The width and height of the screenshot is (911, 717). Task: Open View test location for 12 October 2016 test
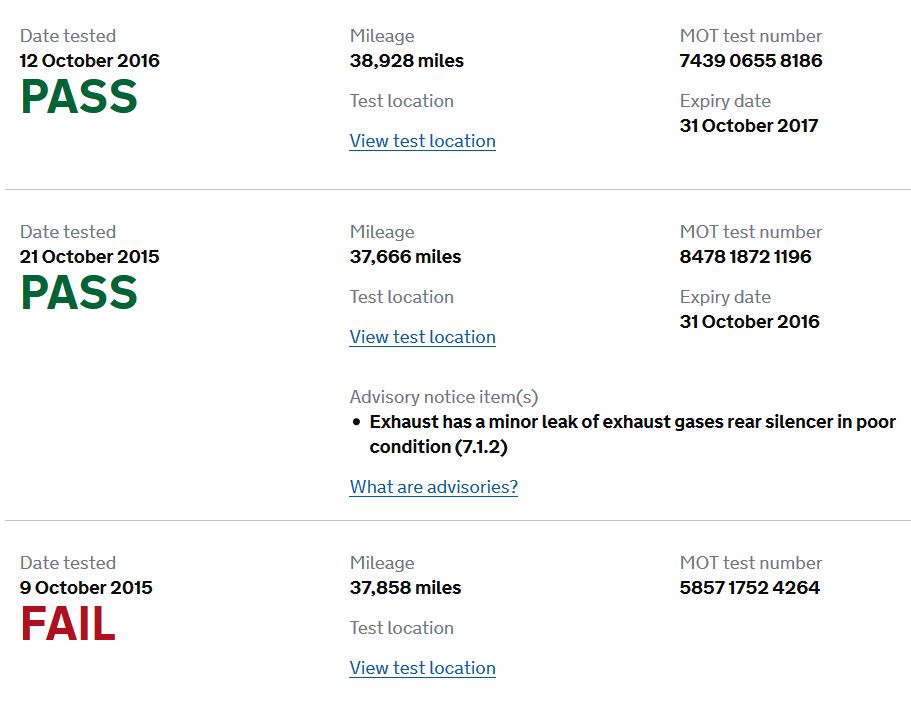pyautogui.click(x=422, y=141)
